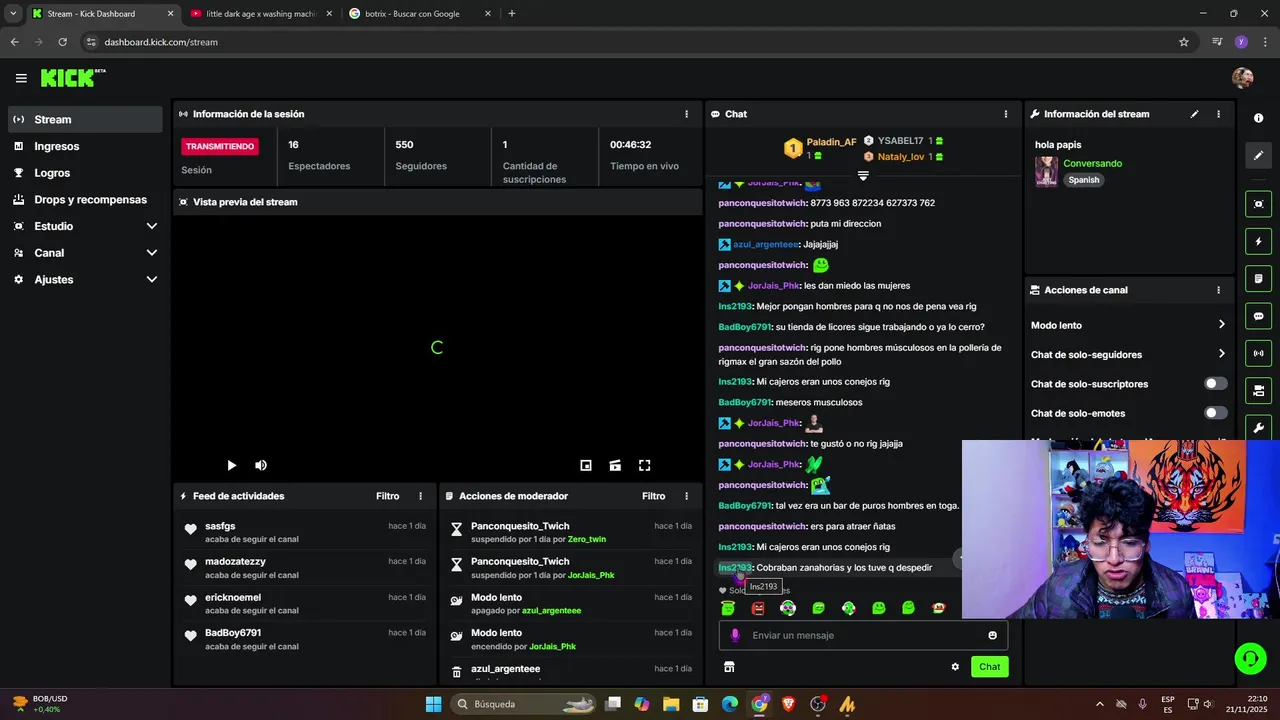Toggle Chat de solo-emotes switch

coord(1216,413)
